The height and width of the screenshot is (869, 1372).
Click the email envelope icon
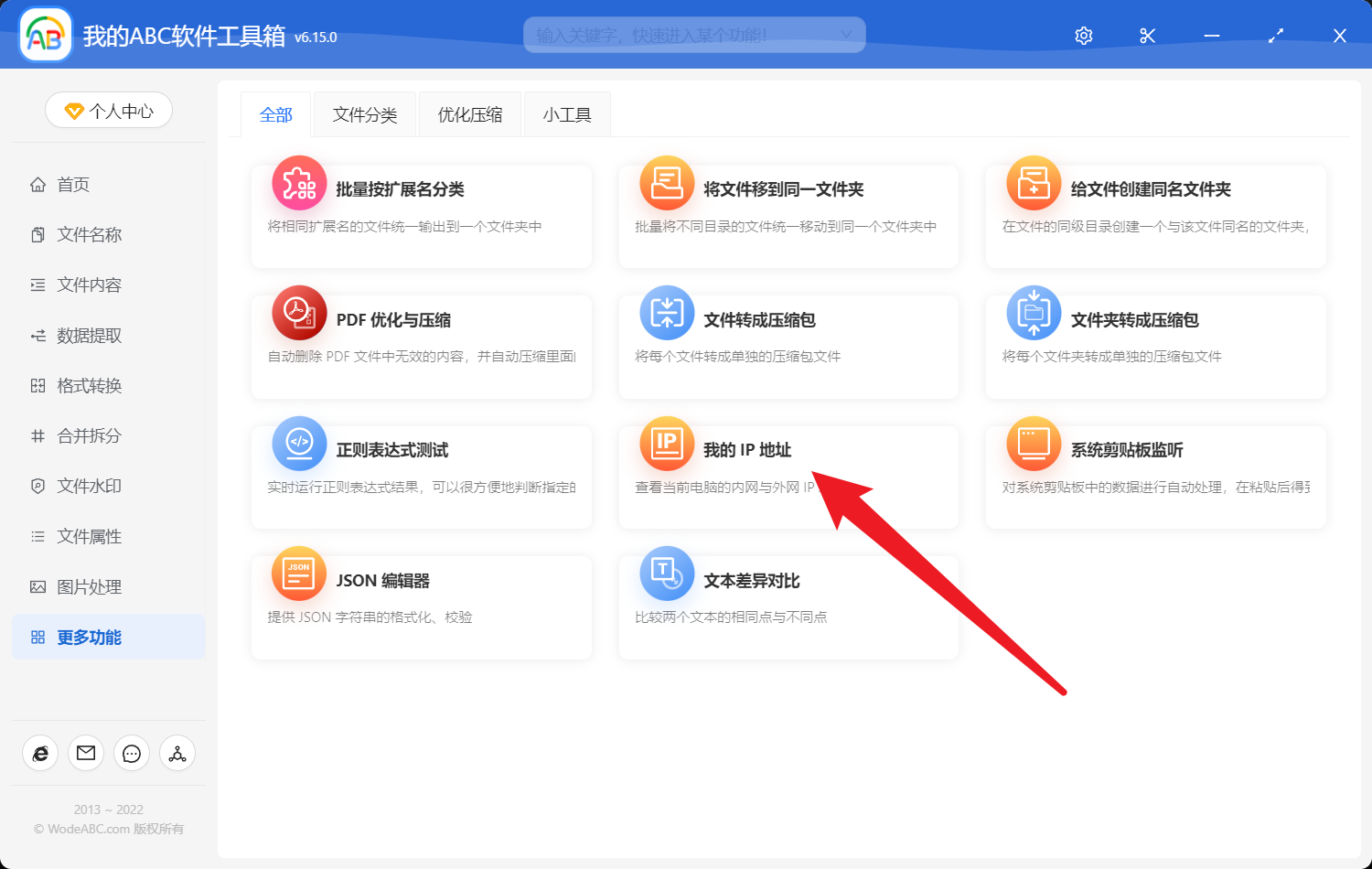coord(86,753)
